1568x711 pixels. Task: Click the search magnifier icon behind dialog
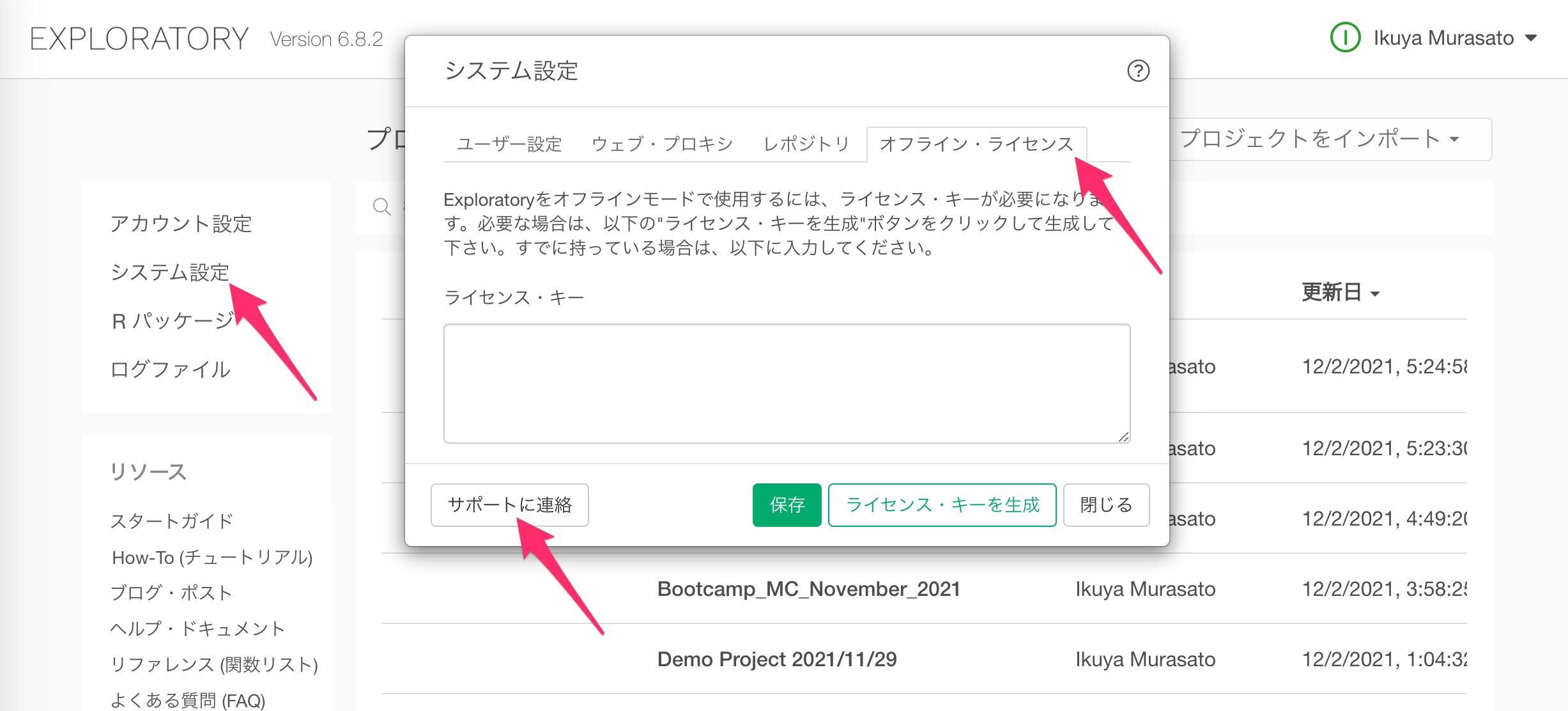click(381, 207)
